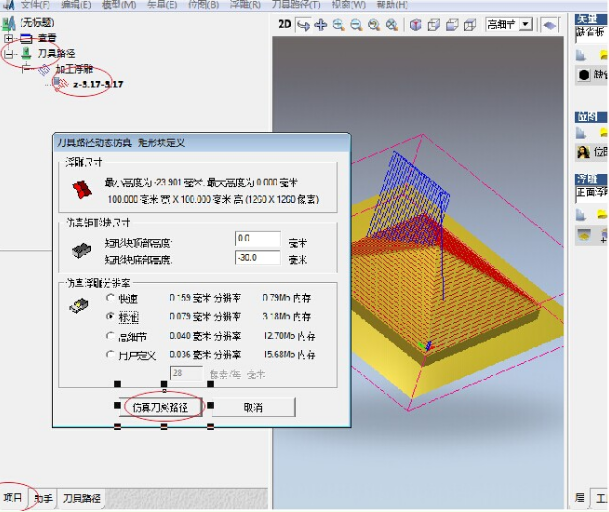Click the zoom to fit magnifier icon
Image resolution: width=609 pixels, height=512 pixels.
(392, 25)
